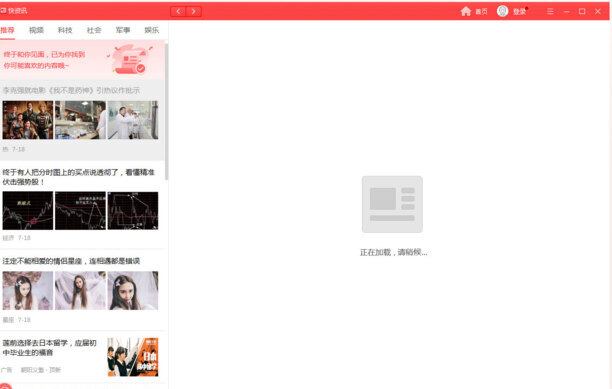Click the group movie poster thumbnail
The image size is (612, 389).
click(x=28, y=120)
